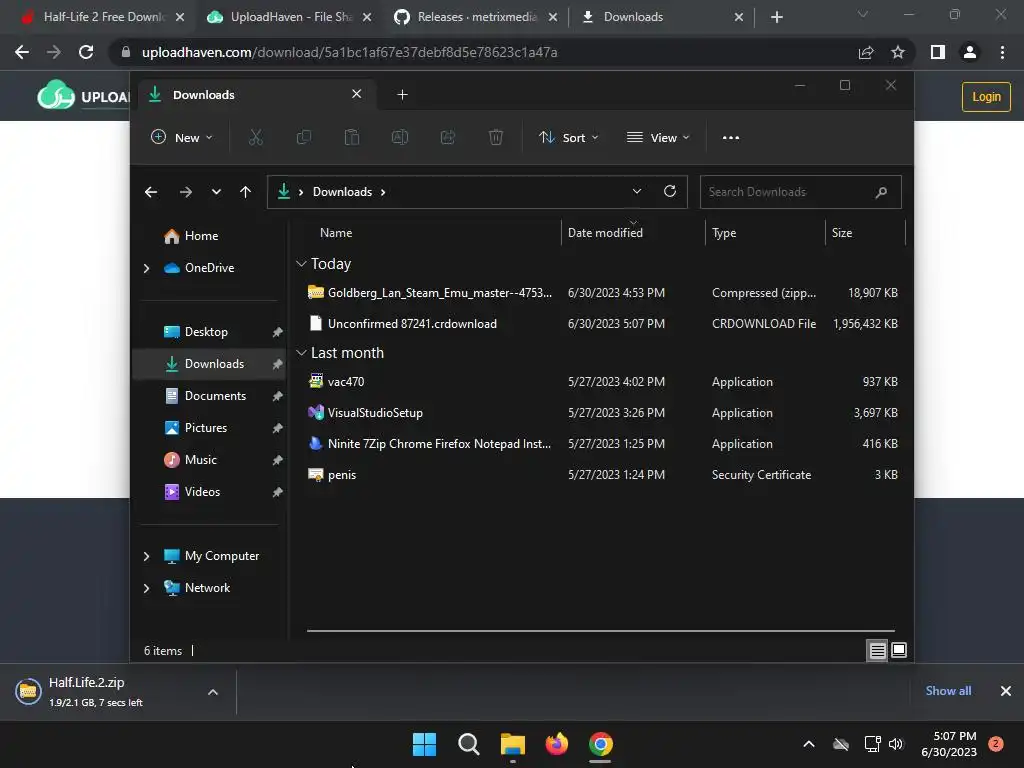Image resolution: width=1024 pixels, height=768 pixels.
Task: Open the View dropdown menu
Action: click(x=658, y=138)
